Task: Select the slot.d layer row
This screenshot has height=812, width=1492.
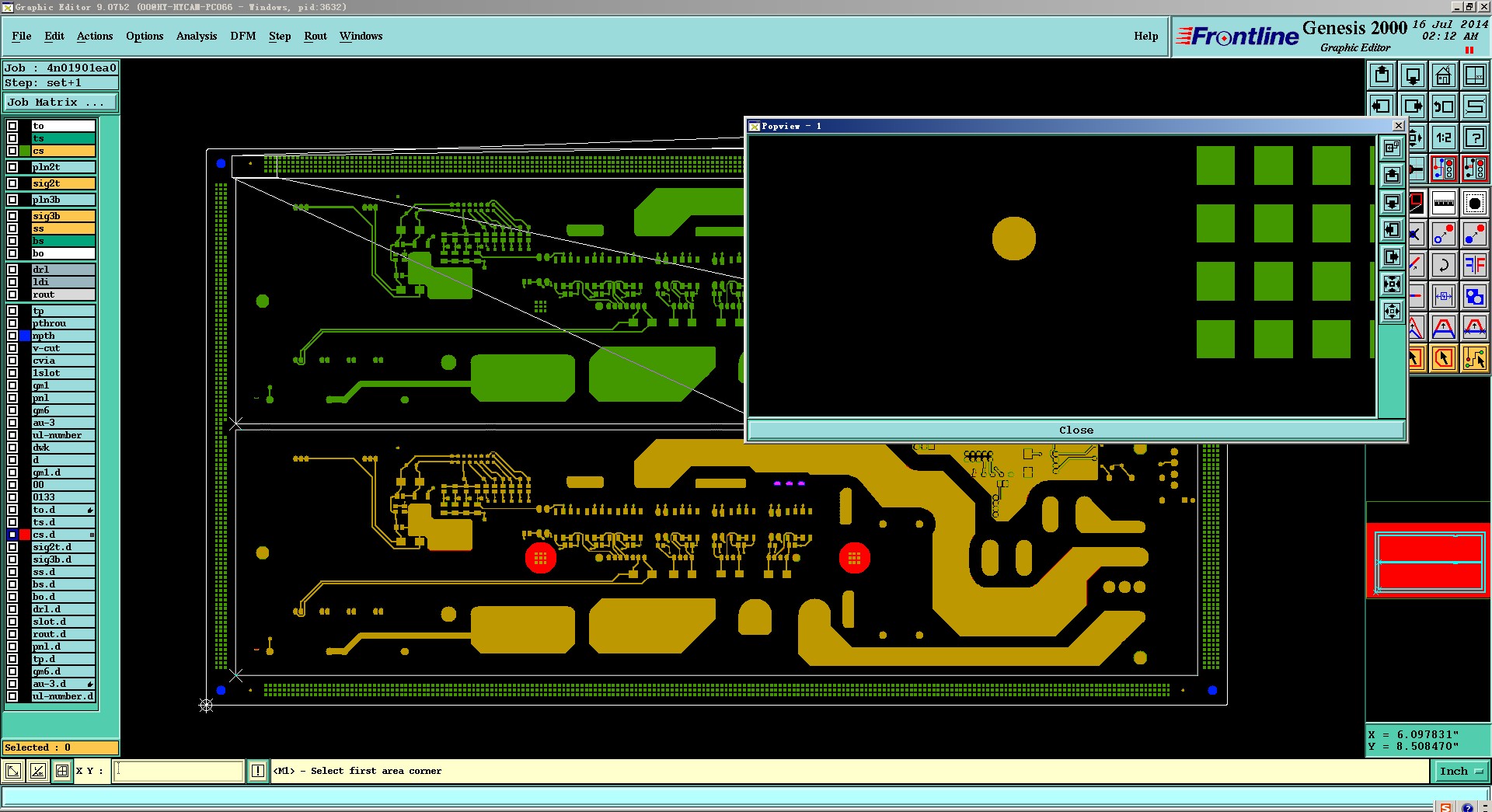Action: pyautogui.click(x=63, y=622)
